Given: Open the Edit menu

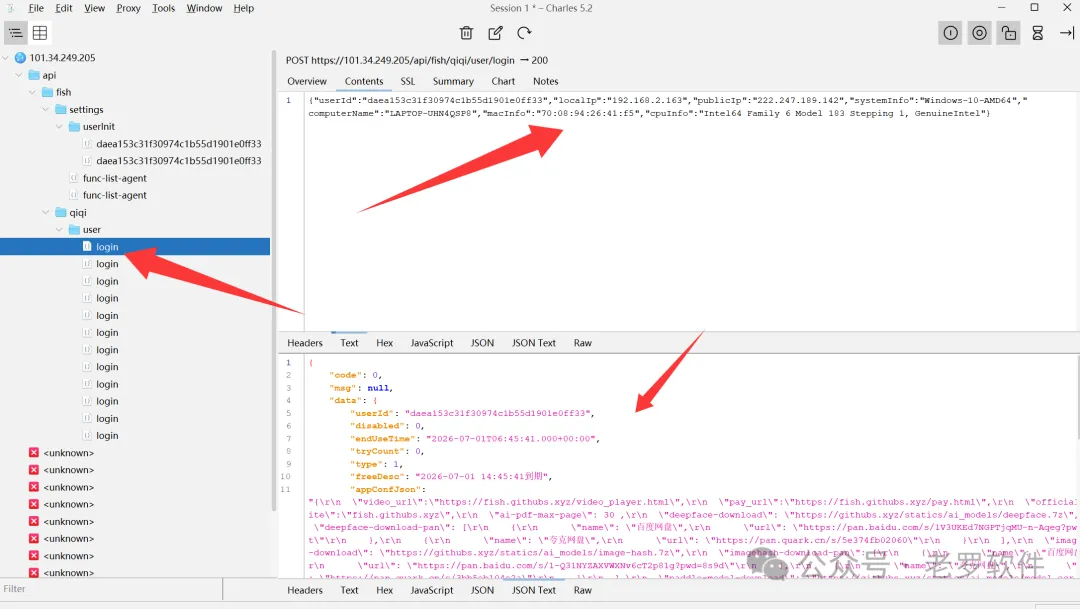Looking at the screenshot, I should [64, 8].
